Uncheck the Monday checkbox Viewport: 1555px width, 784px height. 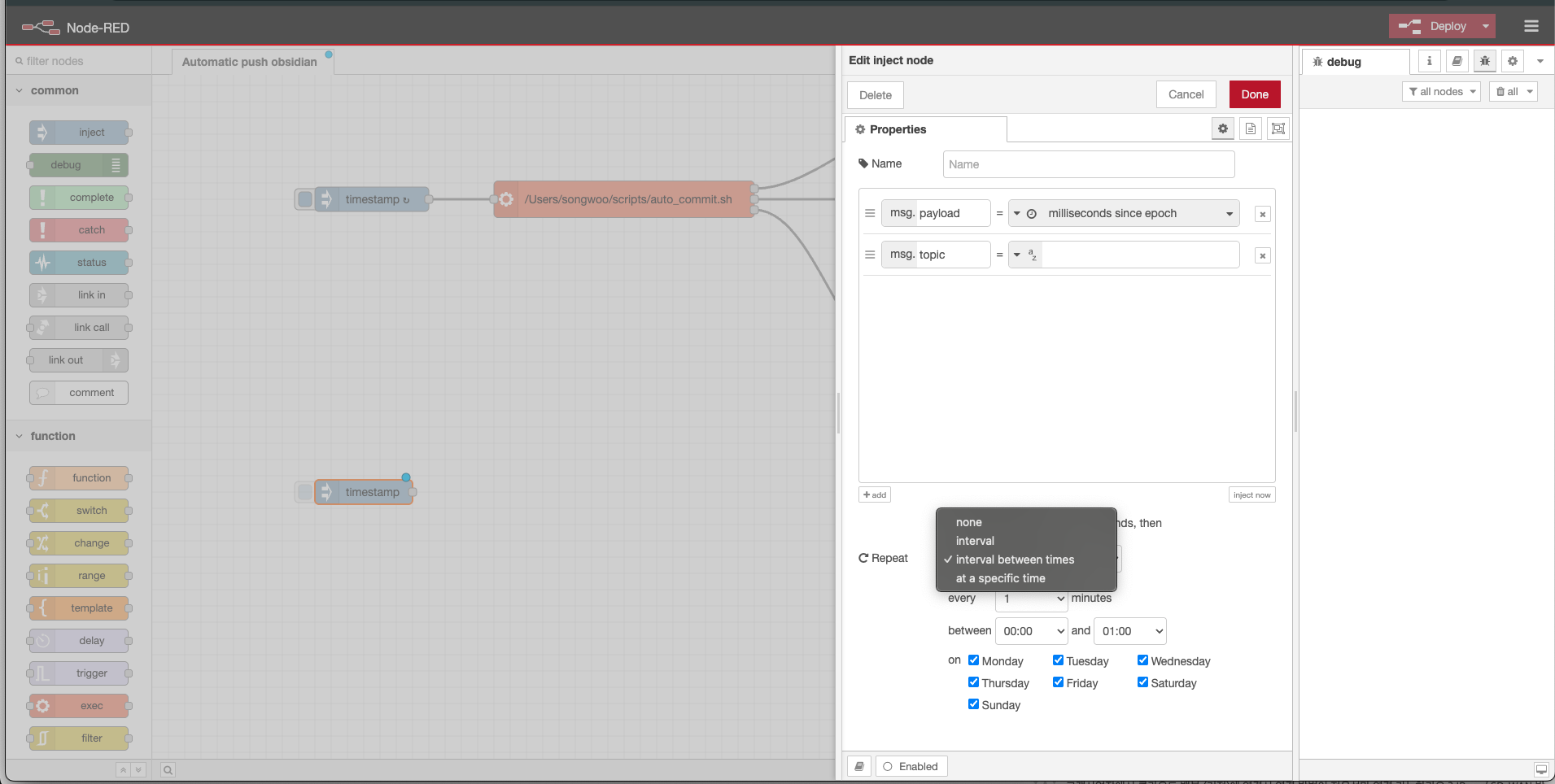click(973, 660)
